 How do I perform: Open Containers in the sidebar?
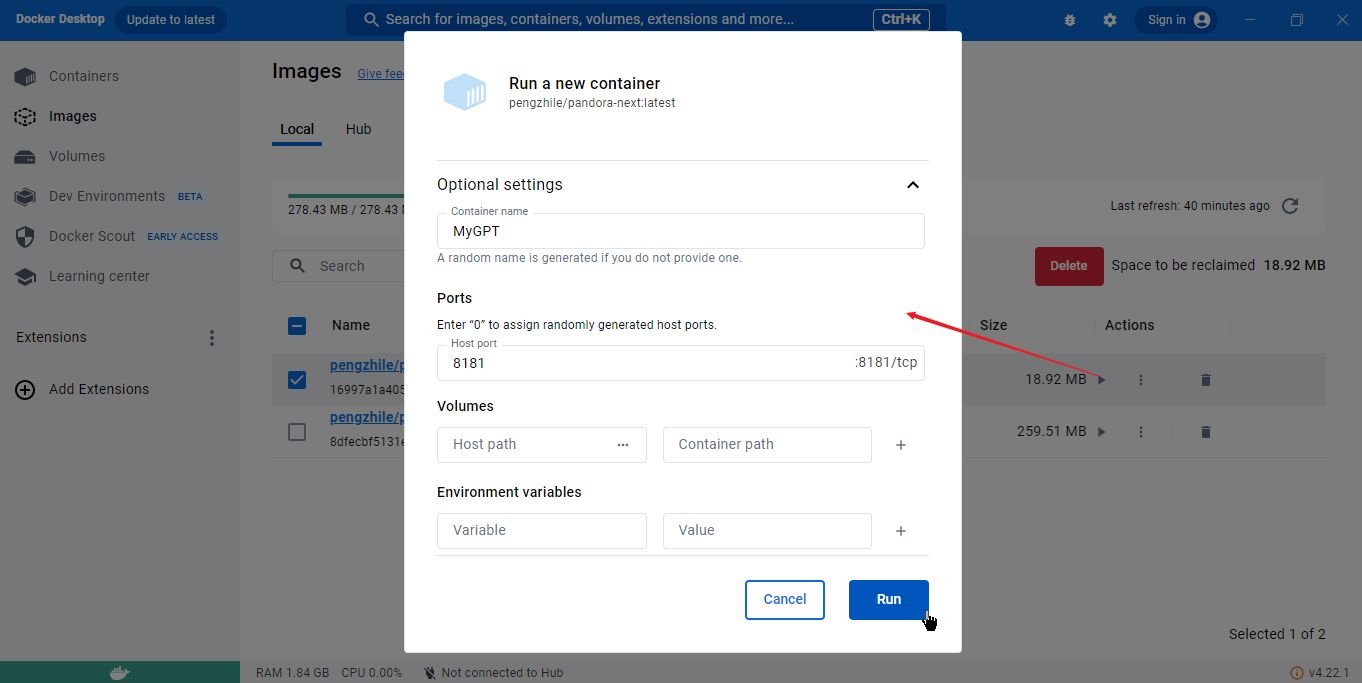click(84, 76)
